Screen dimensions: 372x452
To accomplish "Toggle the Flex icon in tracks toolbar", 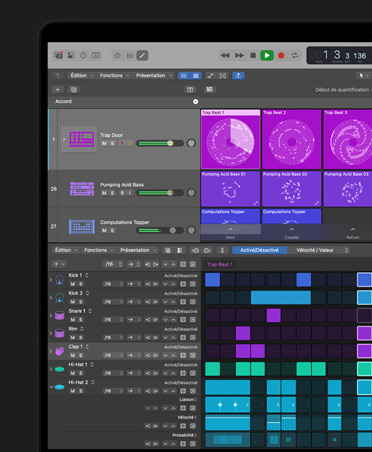I will (223, 76).
